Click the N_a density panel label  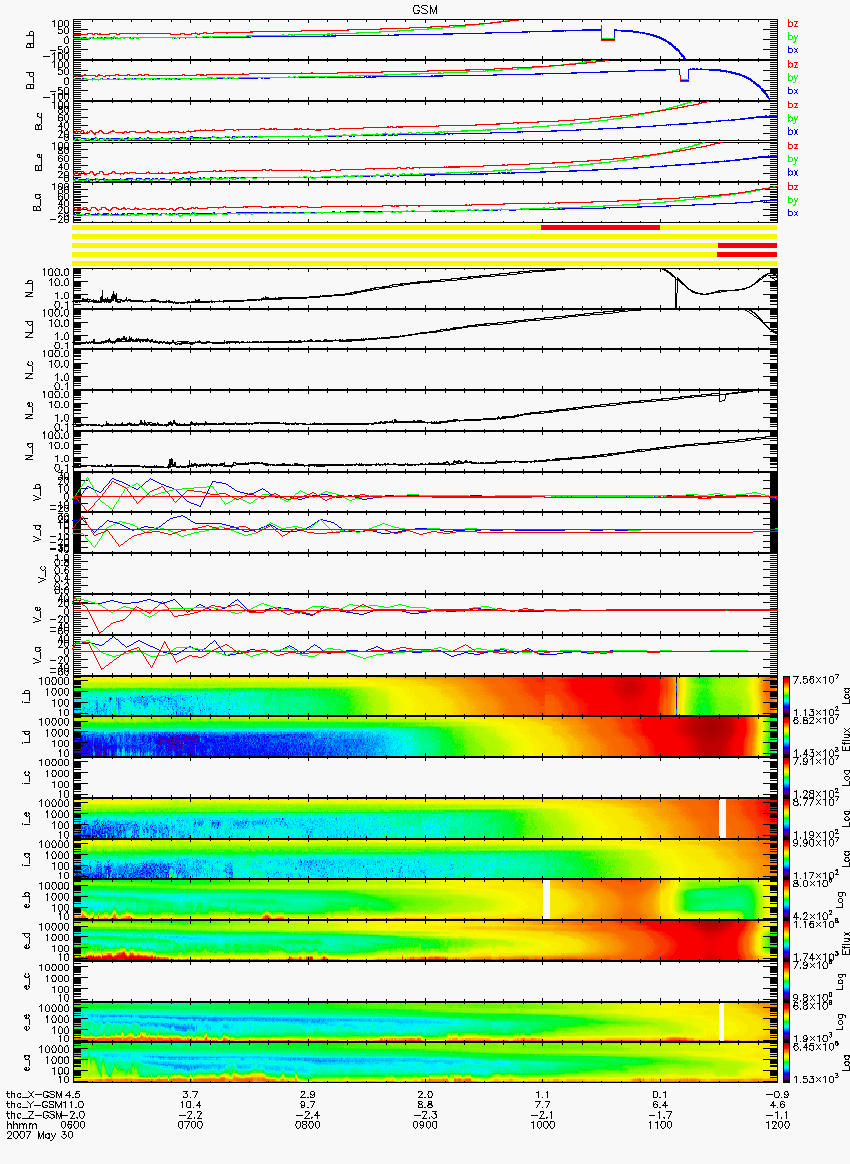[x=30, y=451]
